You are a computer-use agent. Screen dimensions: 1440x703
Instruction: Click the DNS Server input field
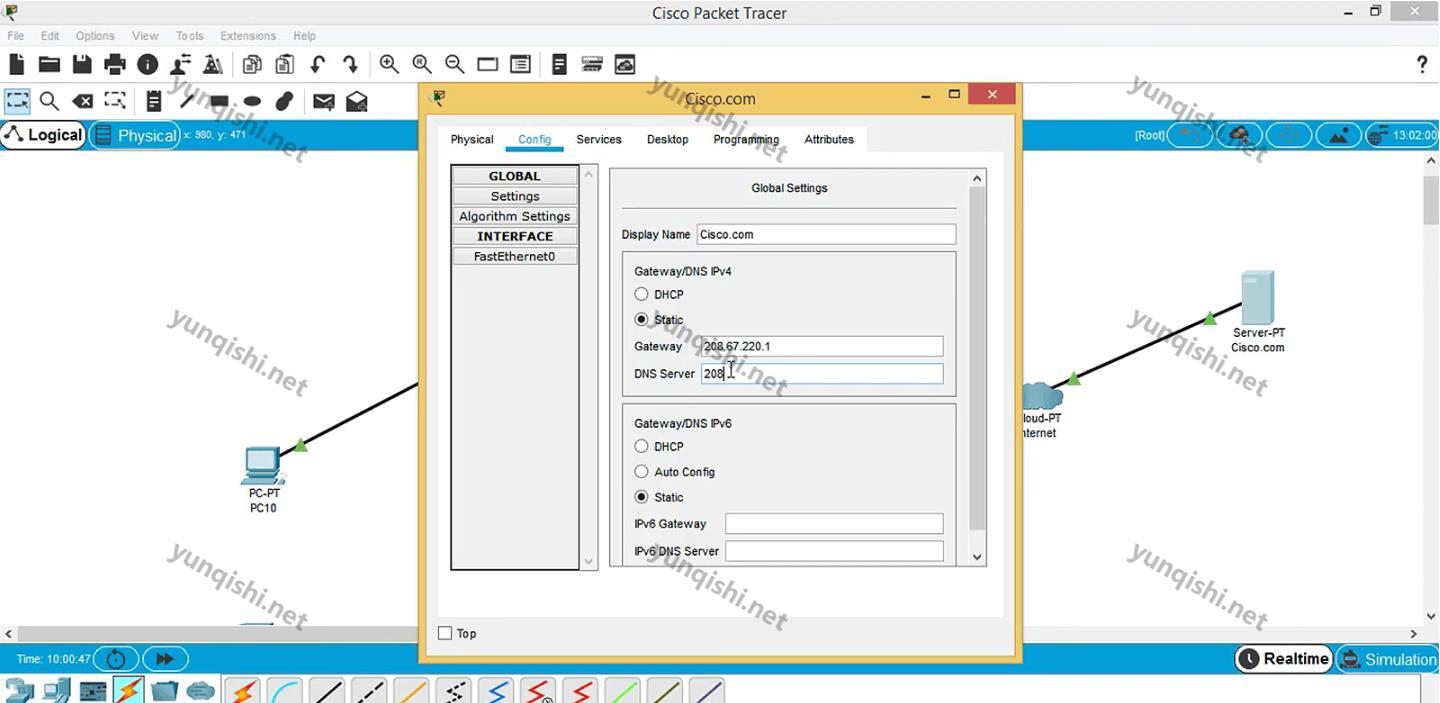click(822, 373)
